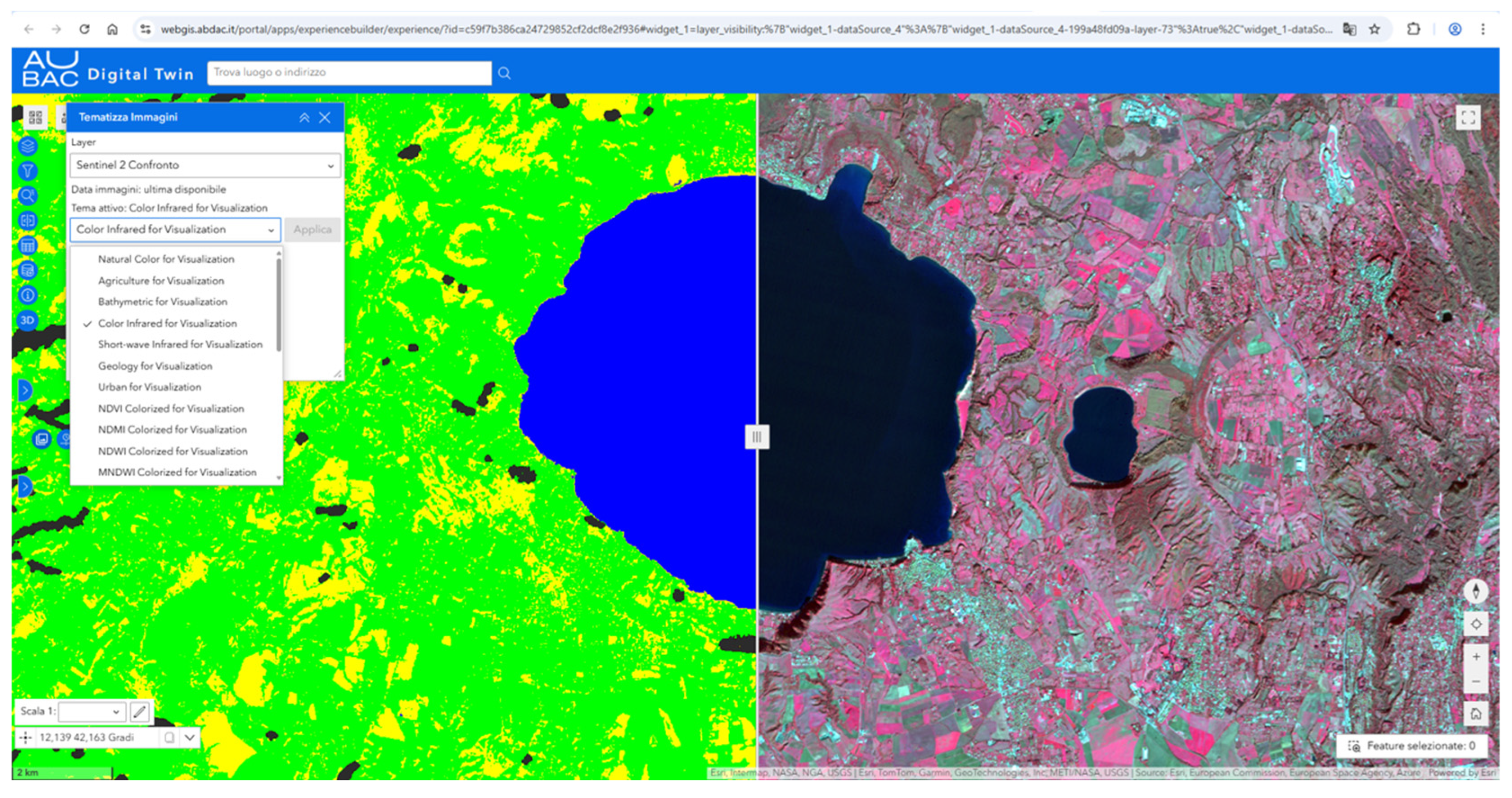The width and height of the screenshot is (1512, 798).
Task: Choose Bathymetric for Visualization
Action: (163, 302)
